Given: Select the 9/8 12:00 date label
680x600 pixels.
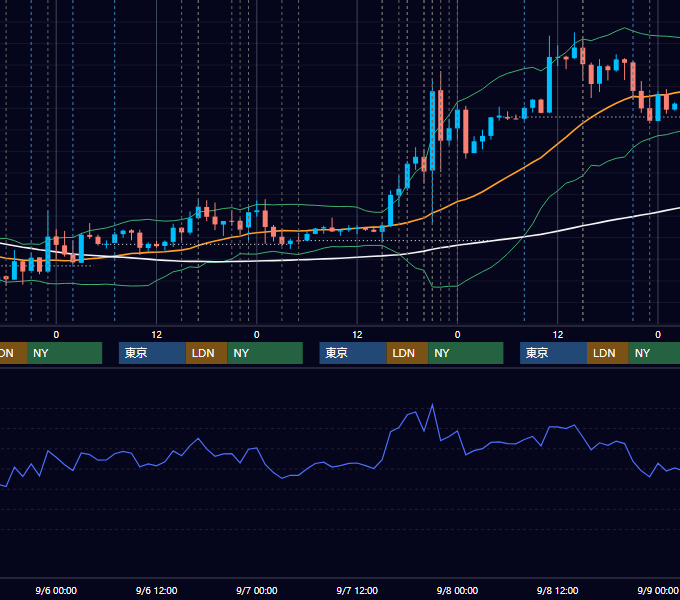Looking at the screenshot, I should click(557, 590).
